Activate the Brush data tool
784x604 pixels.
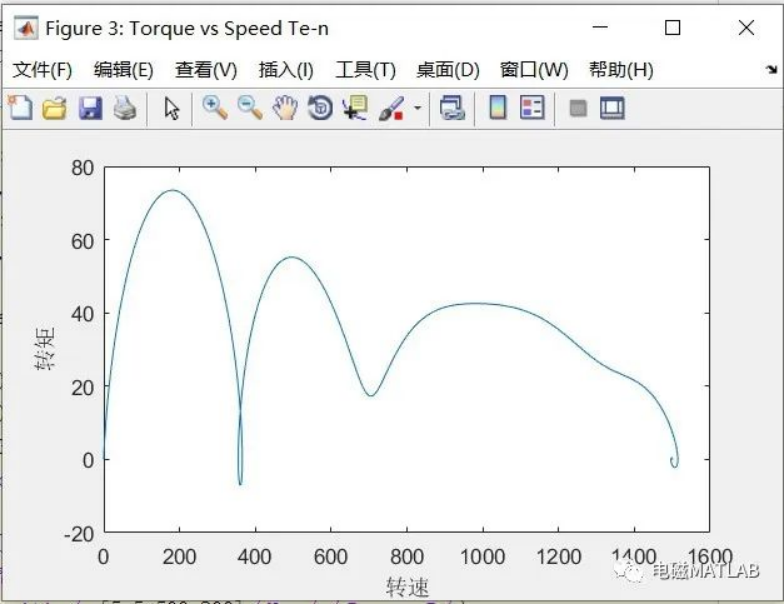[391, 108]
